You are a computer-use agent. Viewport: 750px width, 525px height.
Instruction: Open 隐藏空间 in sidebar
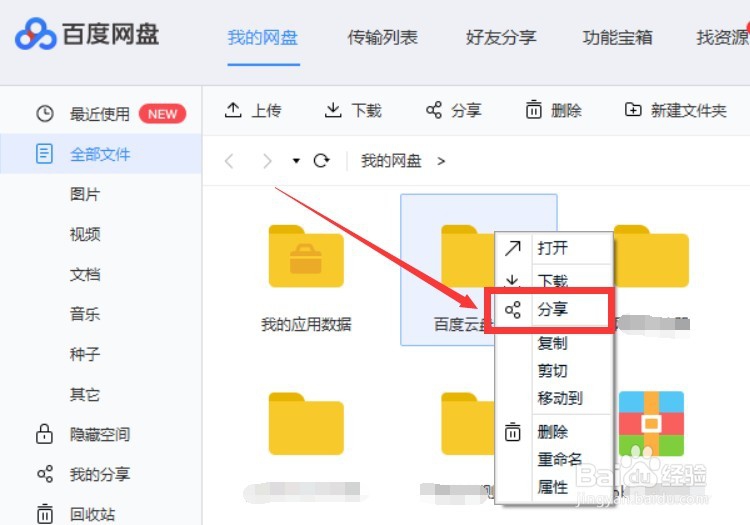tap(100, 434)
